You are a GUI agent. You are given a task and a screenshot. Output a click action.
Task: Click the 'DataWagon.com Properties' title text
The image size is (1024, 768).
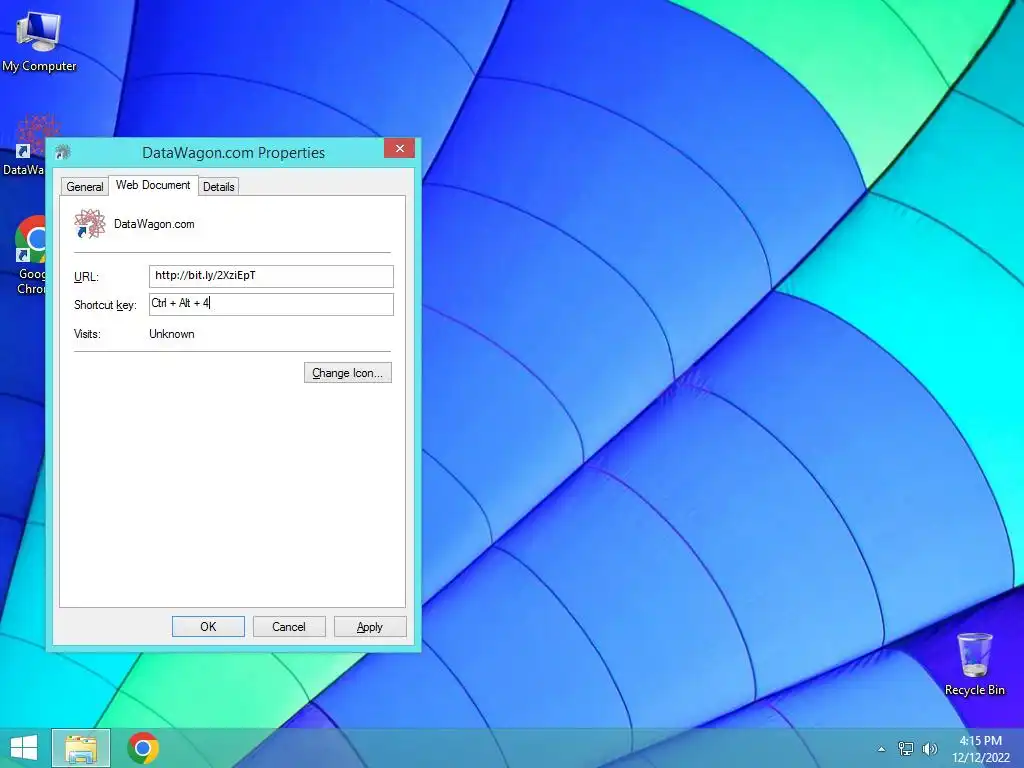233,153
